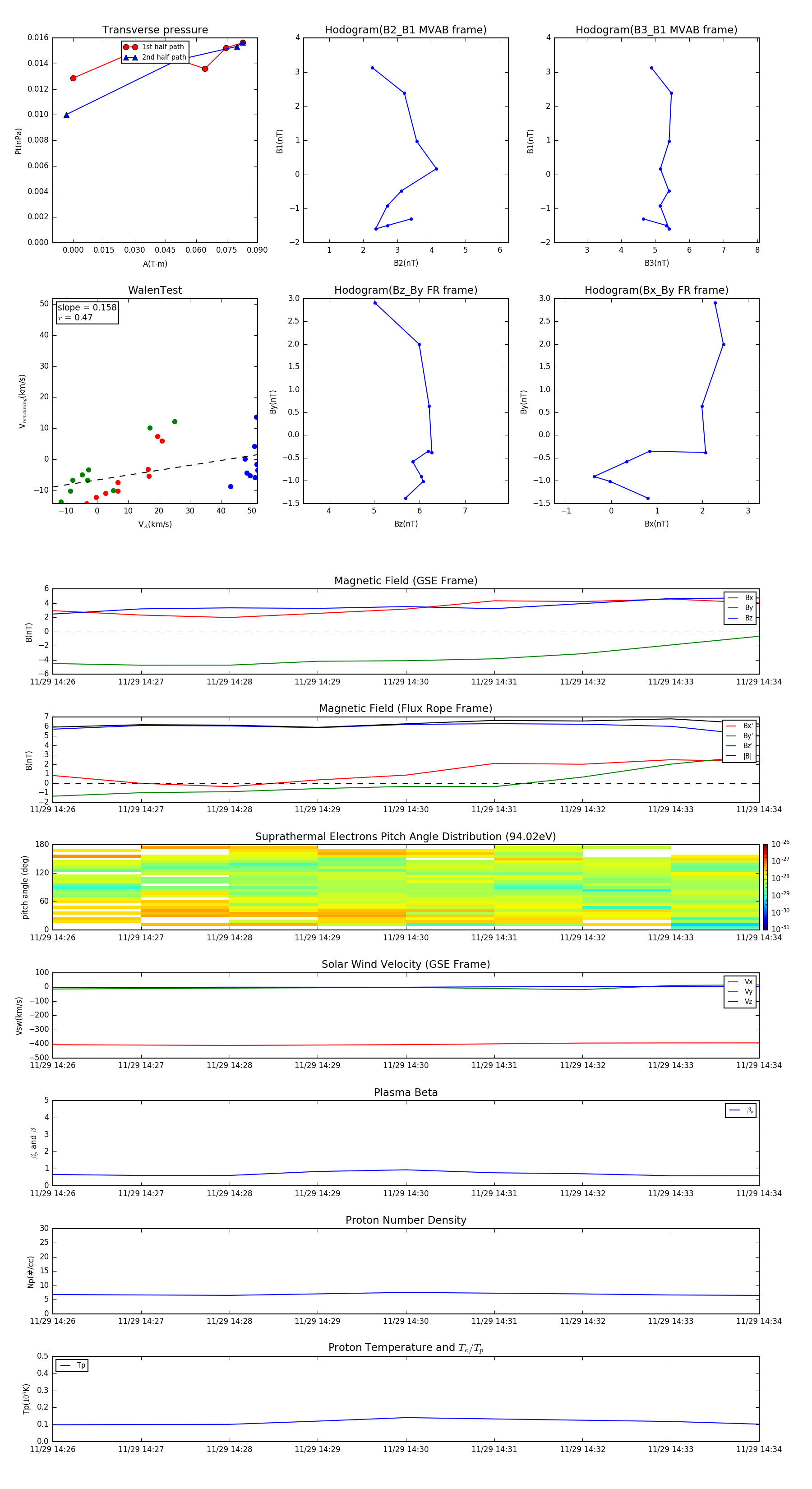Click the "WalenTest" plot title
This screenshot has height=1489, width=812.
[x=155, y=290]
